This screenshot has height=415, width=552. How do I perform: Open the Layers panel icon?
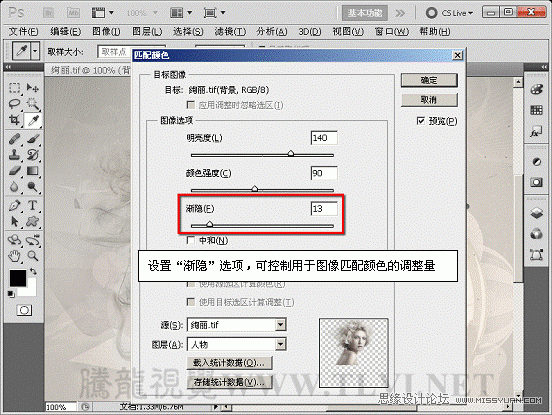point(536,213)
